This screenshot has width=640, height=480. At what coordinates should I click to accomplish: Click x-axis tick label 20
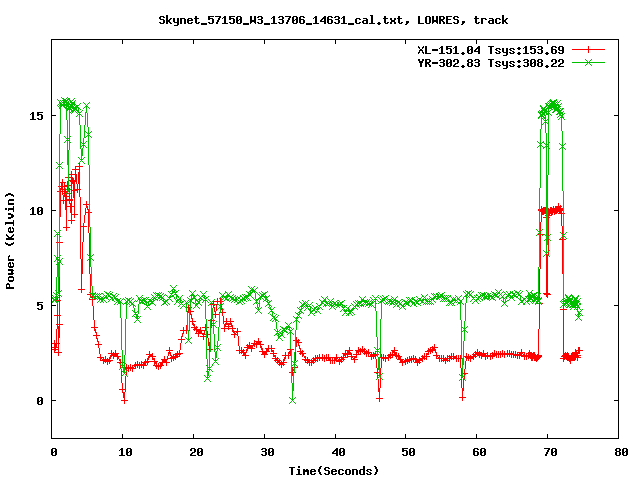196,452
